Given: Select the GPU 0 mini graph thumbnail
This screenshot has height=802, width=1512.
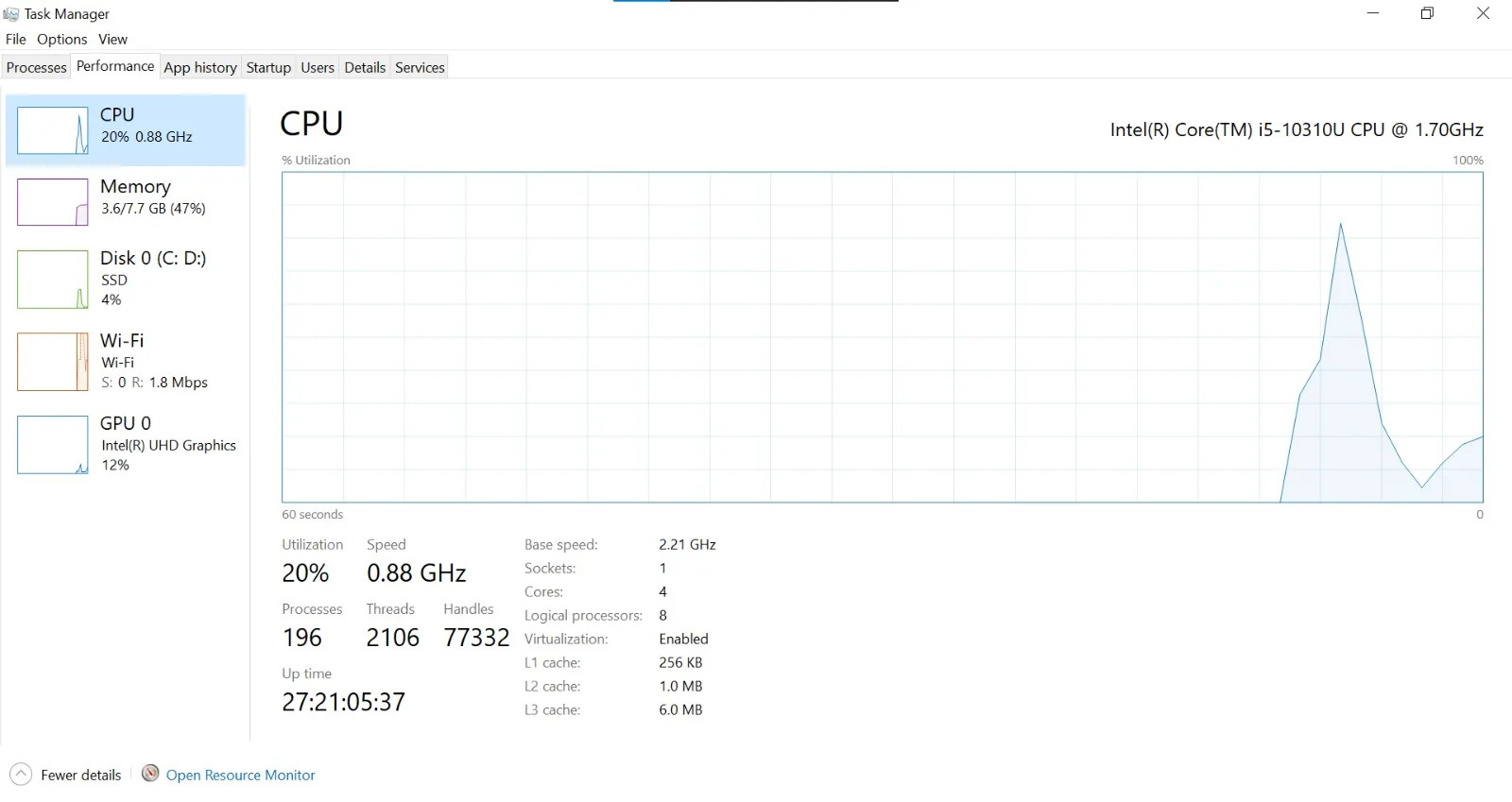Looking at the screenshot, I should pyautogui.click(x=53, y=445).
